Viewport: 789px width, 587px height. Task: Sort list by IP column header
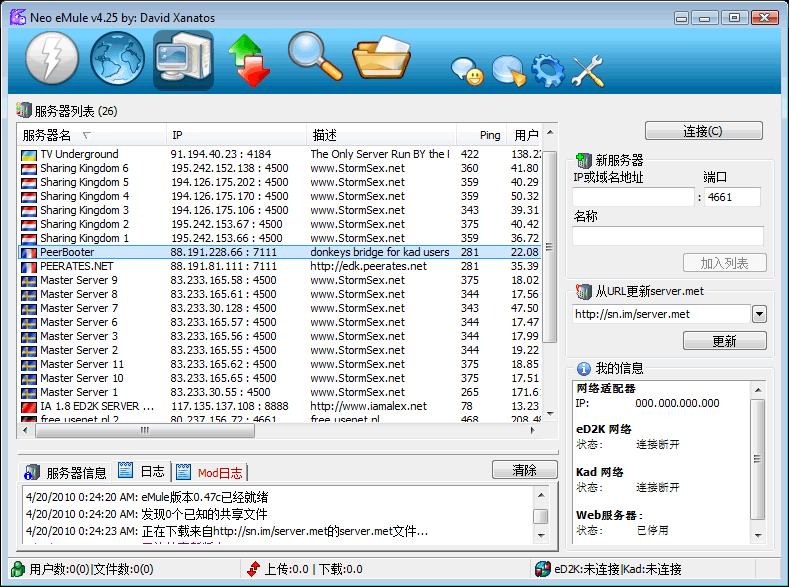(236, 135)
